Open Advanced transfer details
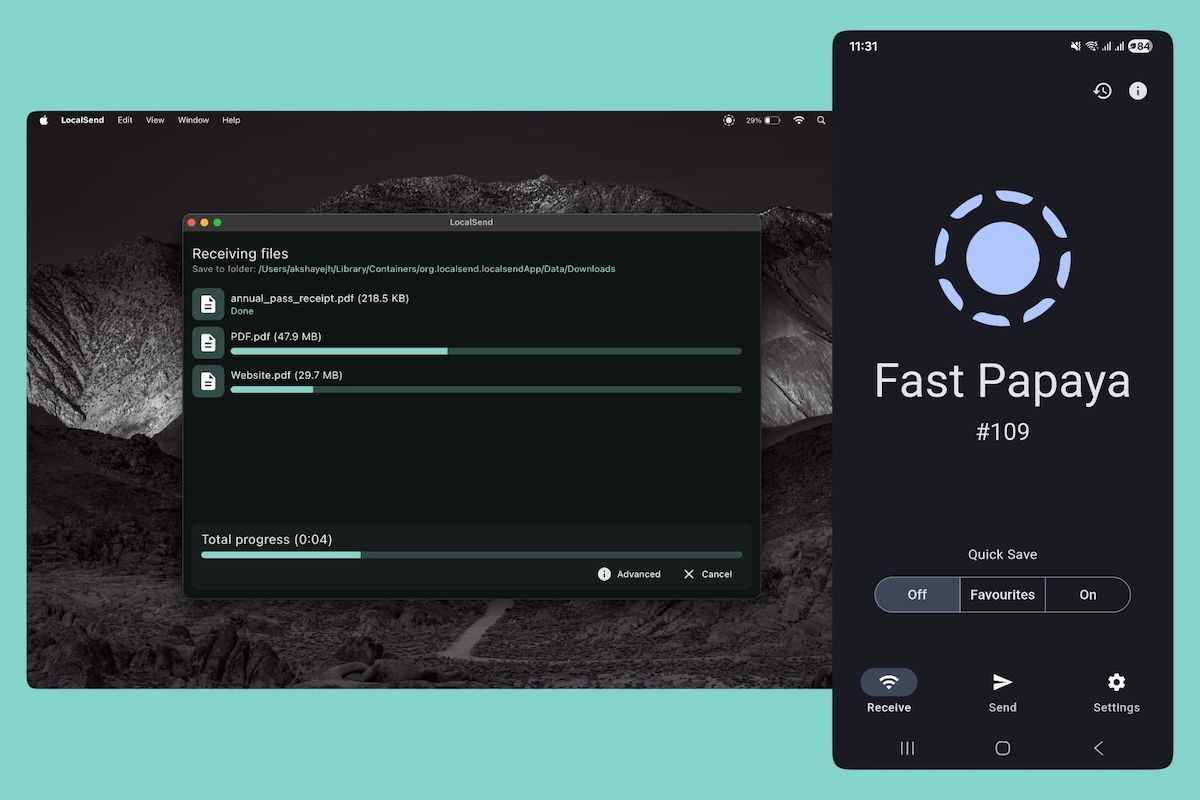Viewport: 1200px width, 800px height. [629, 574]
